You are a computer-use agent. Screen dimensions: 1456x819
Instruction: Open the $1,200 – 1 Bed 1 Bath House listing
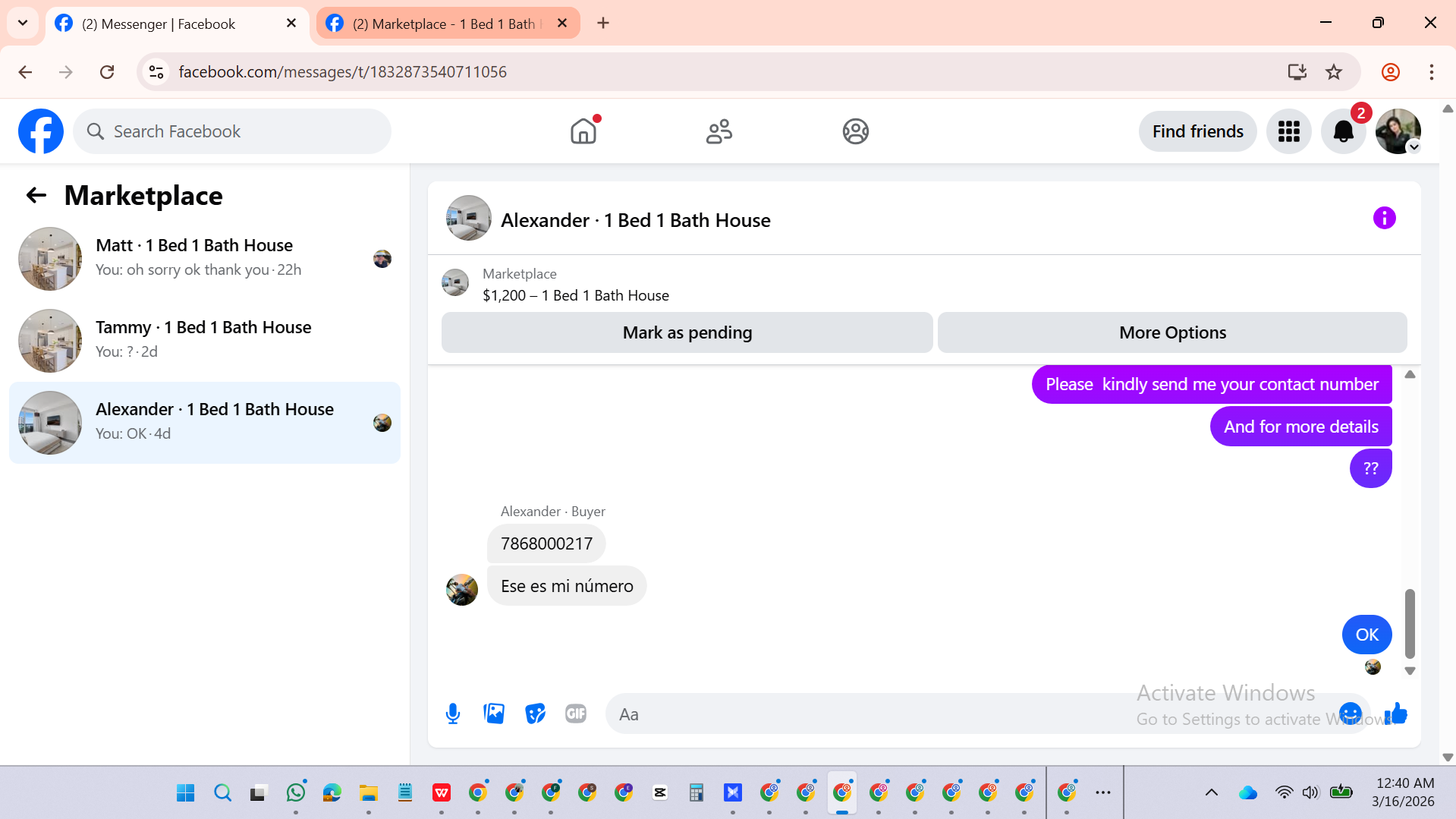(575, 295)
